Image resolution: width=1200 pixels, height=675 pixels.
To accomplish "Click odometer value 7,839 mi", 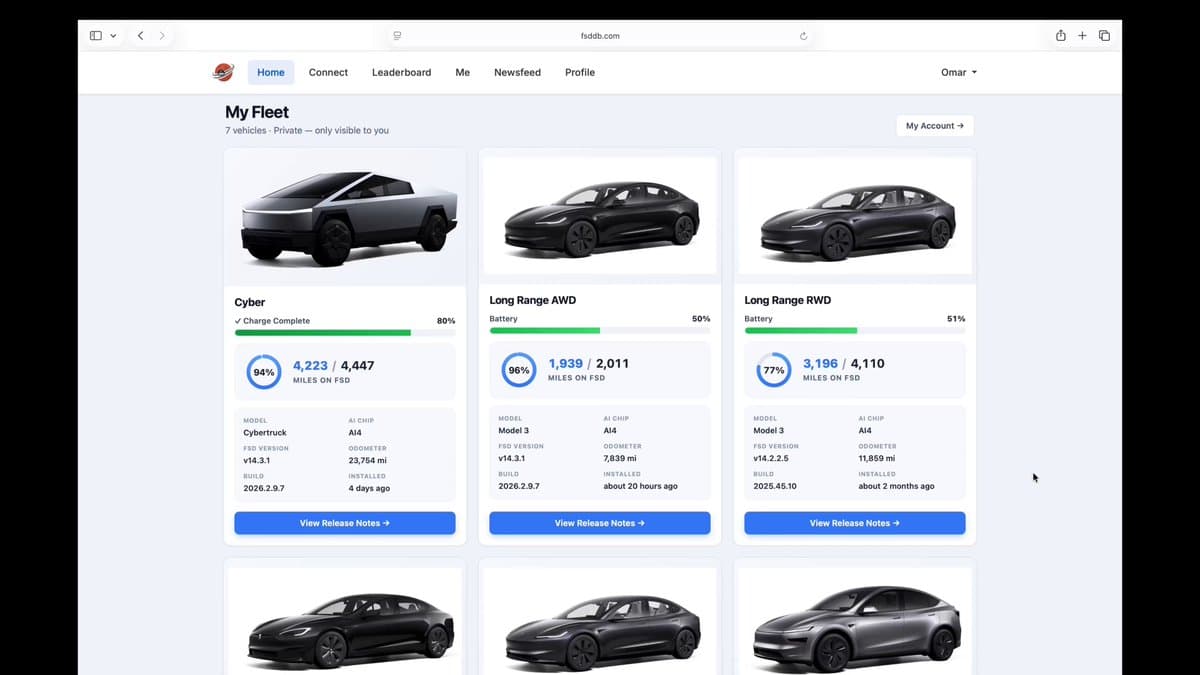I will tap(620, 459).
